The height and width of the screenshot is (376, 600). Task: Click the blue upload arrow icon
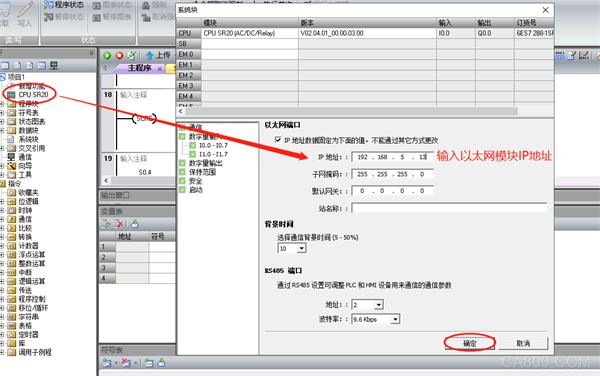click(150, 56)
